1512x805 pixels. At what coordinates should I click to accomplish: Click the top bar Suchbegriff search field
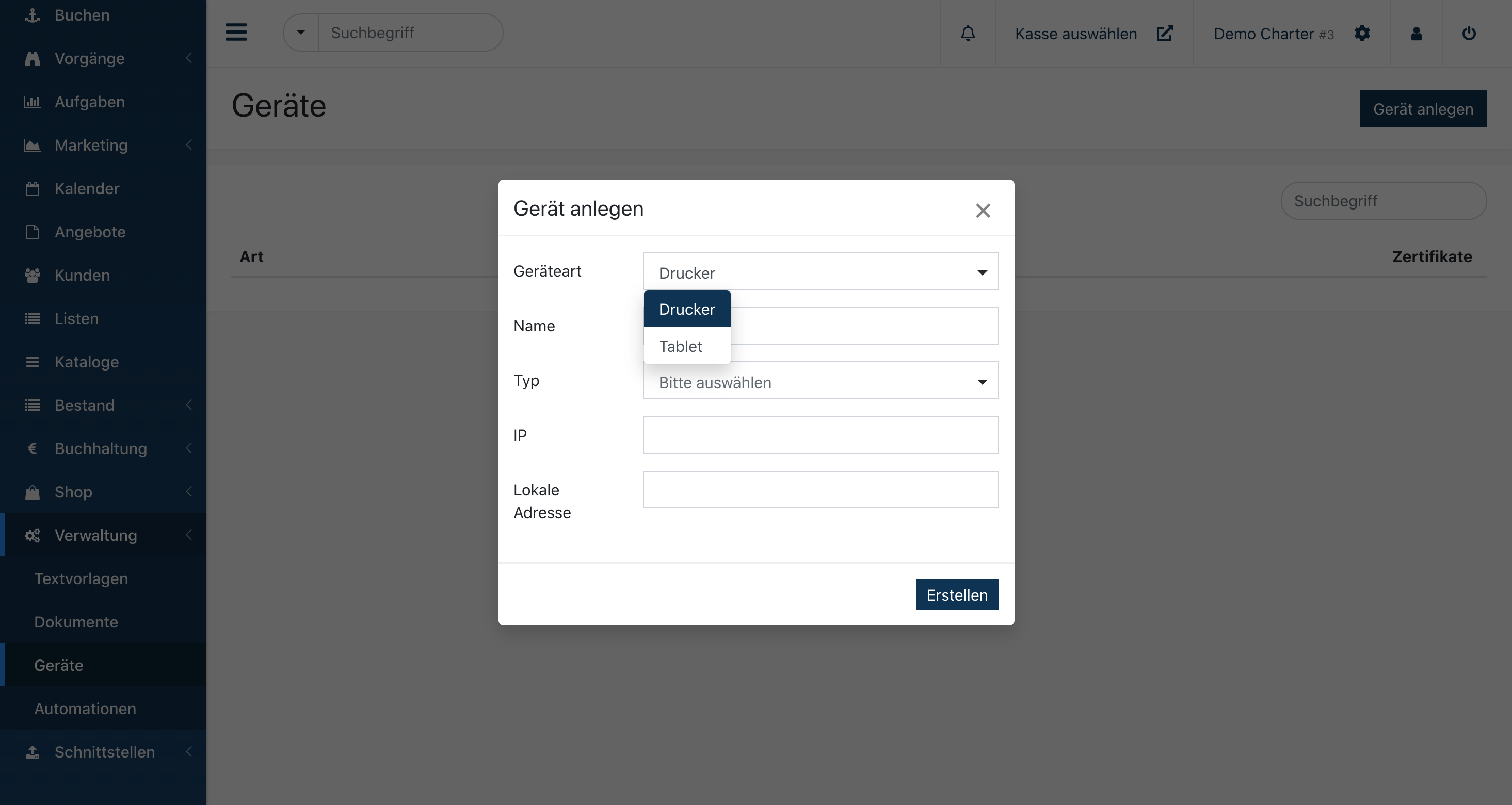(410, 33)
